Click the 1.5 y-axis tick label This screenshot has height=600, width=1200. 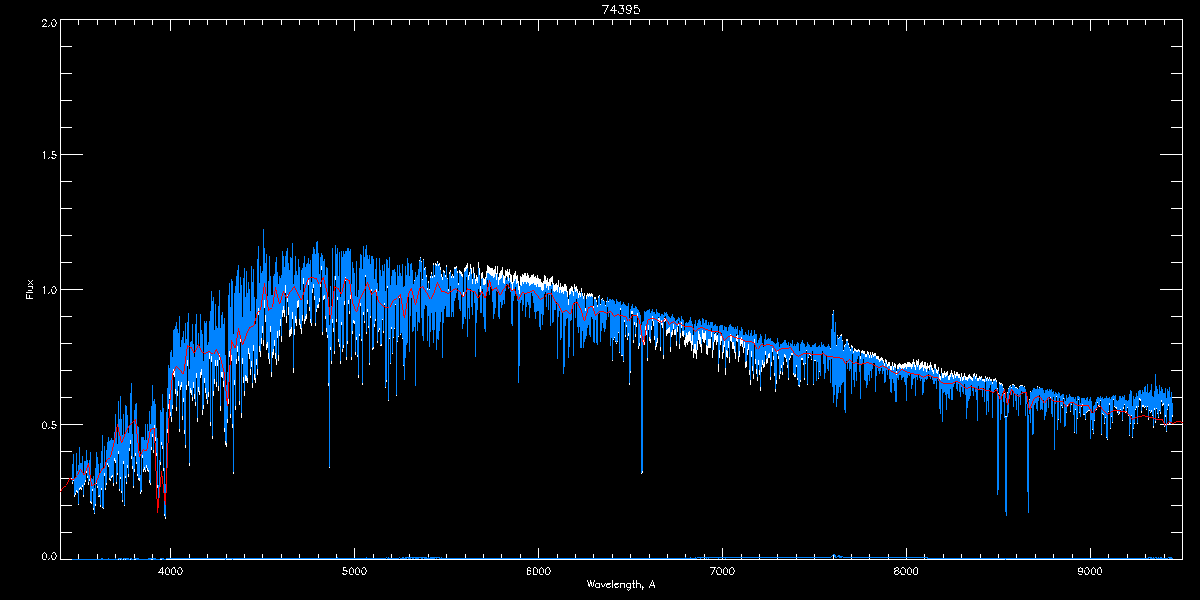50,156
